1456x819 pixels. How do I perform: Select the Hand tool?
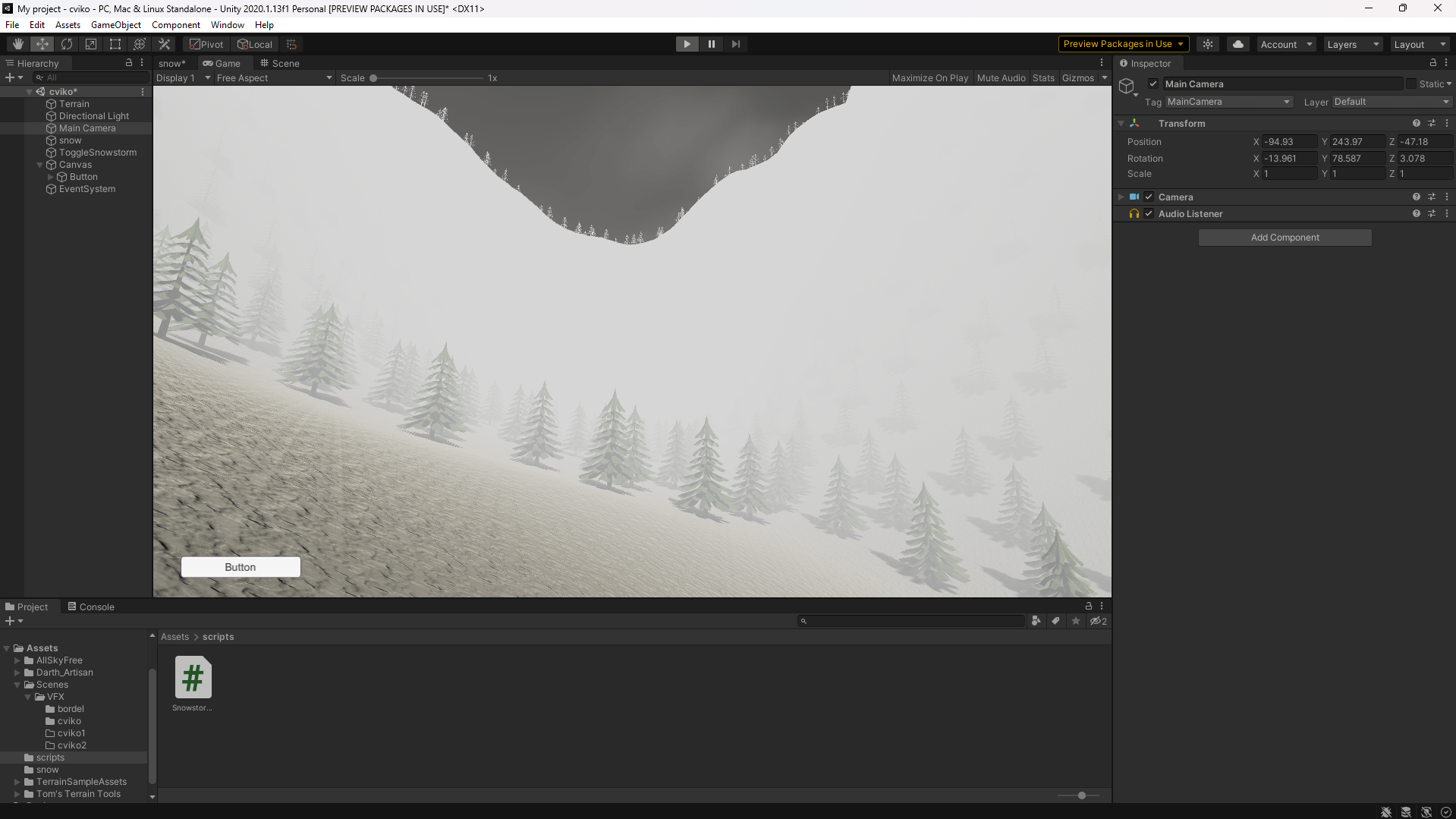pyautogui.click(x=18, y=44)
